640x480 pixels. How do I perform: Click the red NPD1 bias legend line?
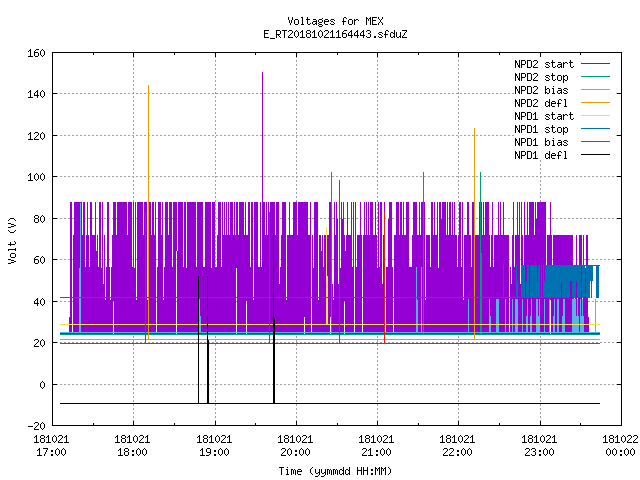595,142
